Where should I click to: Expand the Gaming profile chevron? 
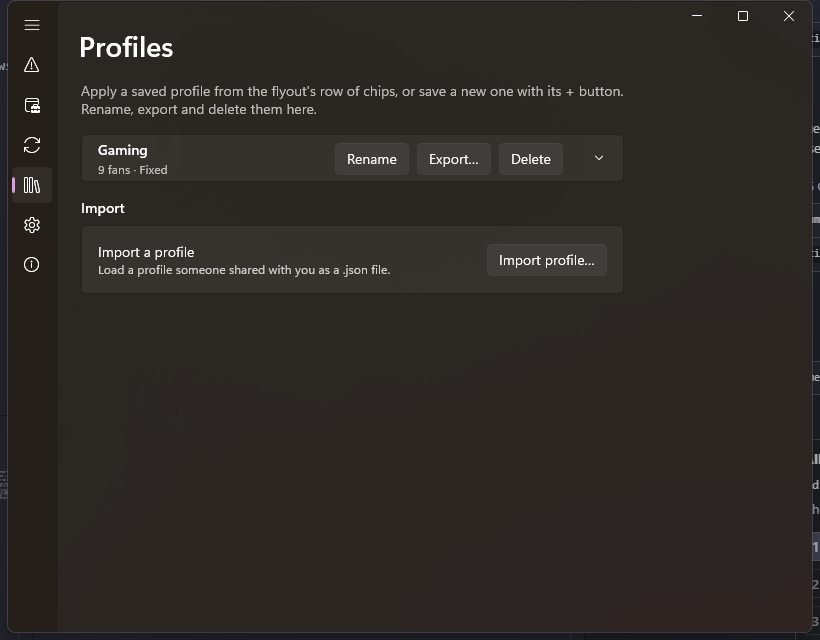tap(599, 158)
